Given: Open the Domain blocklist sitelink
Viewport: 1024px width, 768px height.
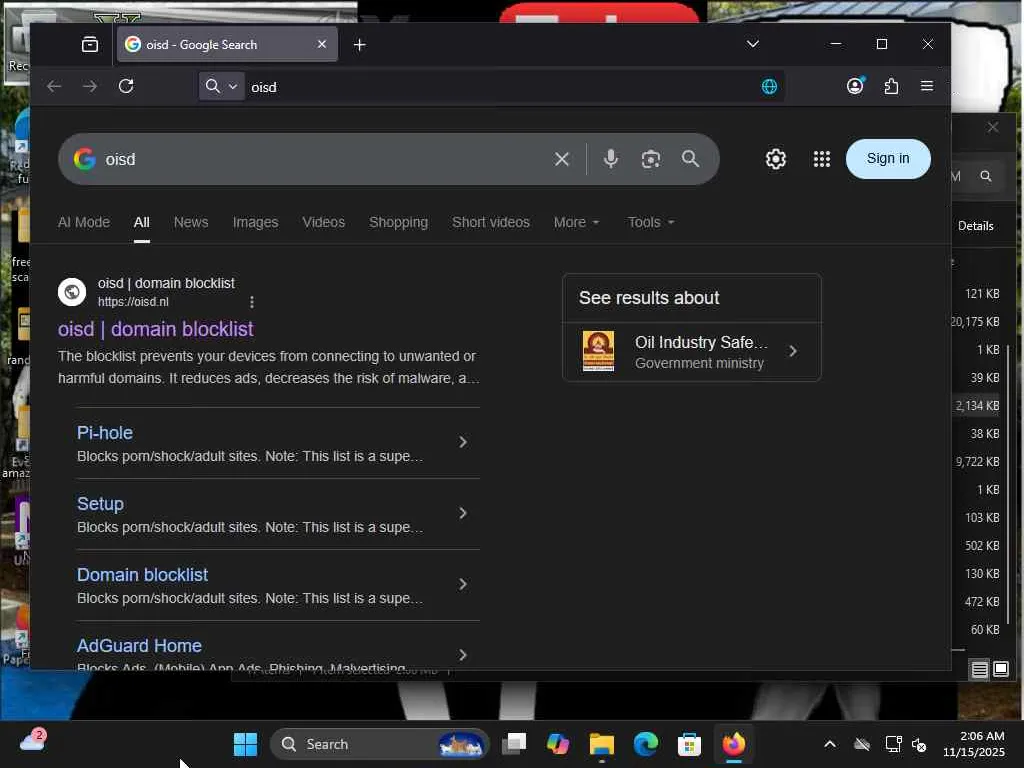Looking at the screenshot, I should 142,575.
